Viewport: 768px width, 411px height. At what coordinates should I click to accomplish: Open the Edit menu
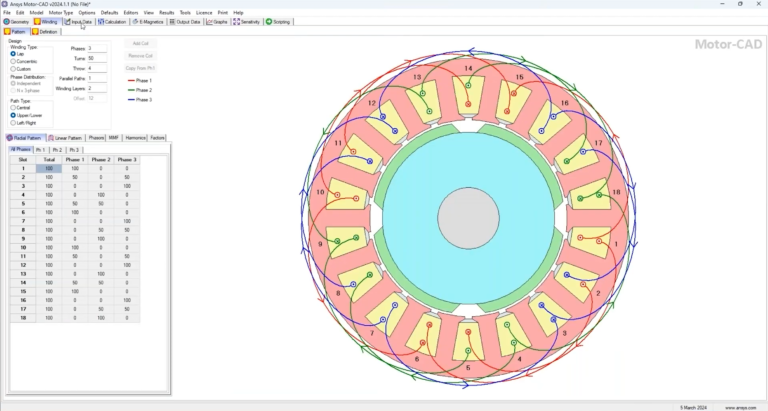coord(20,12)
